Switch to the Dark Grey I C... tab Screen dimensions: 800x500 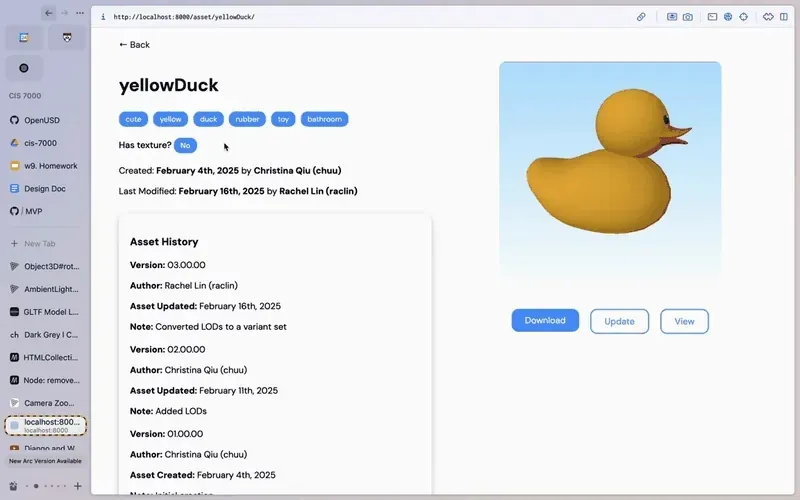[x=45, y=335]
